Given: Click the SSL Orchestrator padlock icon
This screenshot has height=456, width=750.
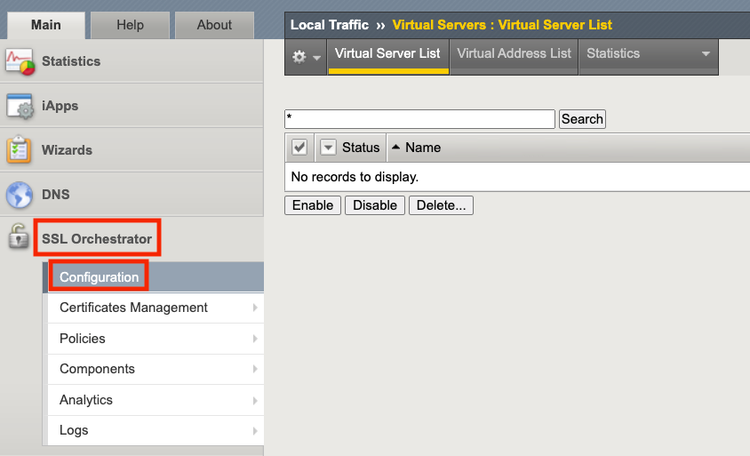Looking at the screenshot, I should [x=19, y=236].
